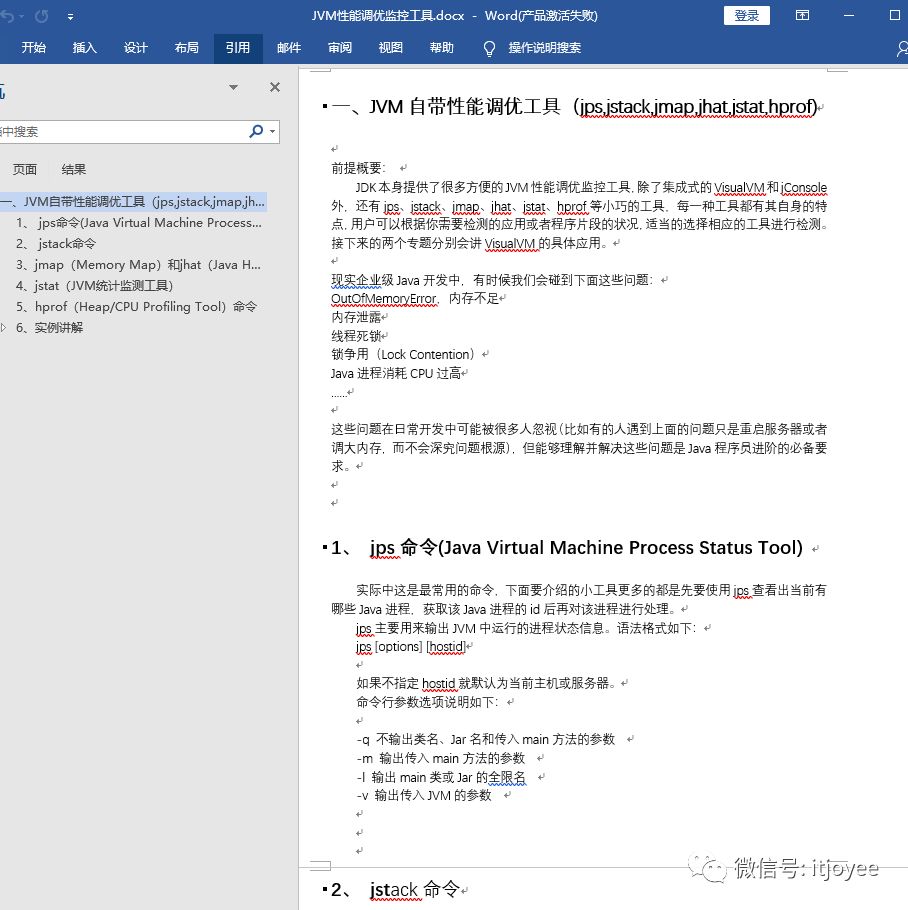Screen dimensions: 908x910
Task: Click the Redo/repeat icon in title bar
Action: (42, 16)
